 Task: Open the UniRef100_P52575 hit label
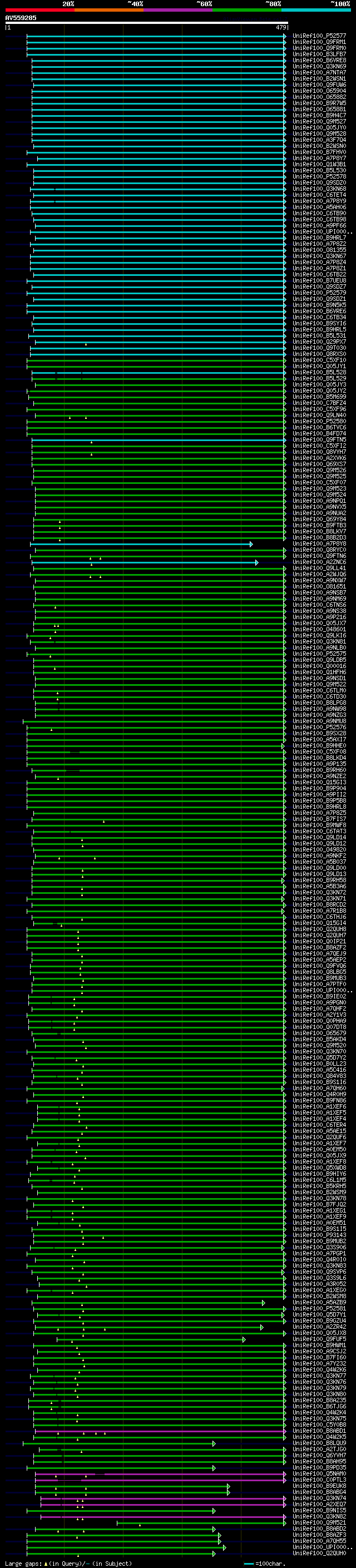(x=319, y=654)
